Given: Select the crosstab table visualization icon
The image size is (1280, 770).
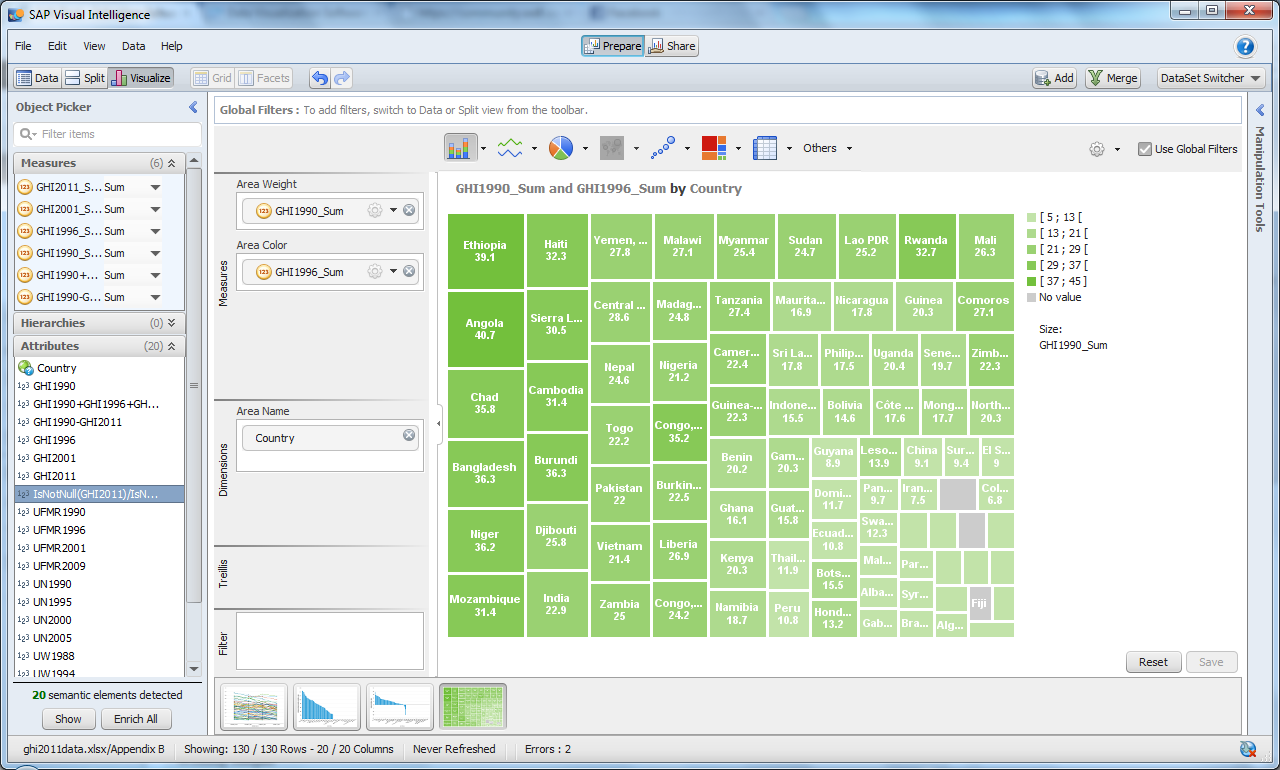Looking at the screenshot, I should [763, 147].
